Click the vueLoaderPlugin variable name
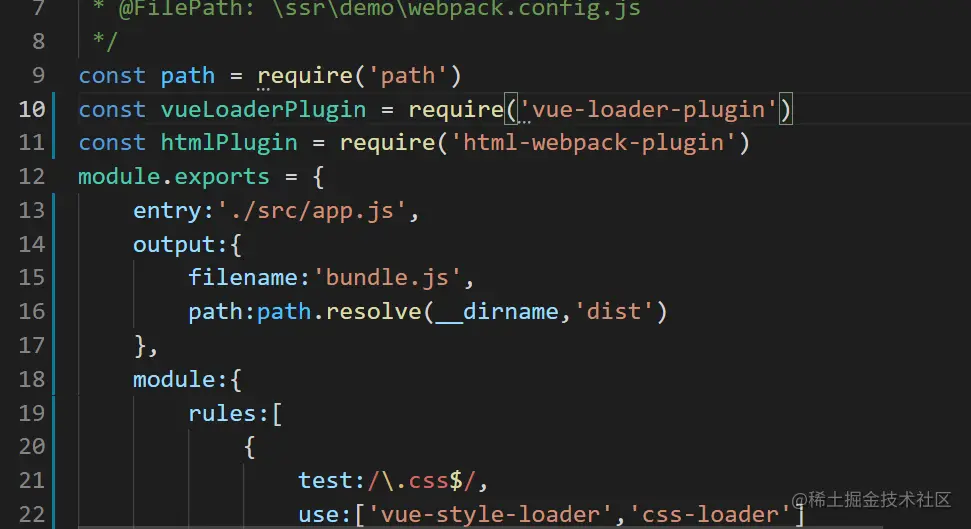This screenshot has height=529, width=971. click(x=263, y=110)
